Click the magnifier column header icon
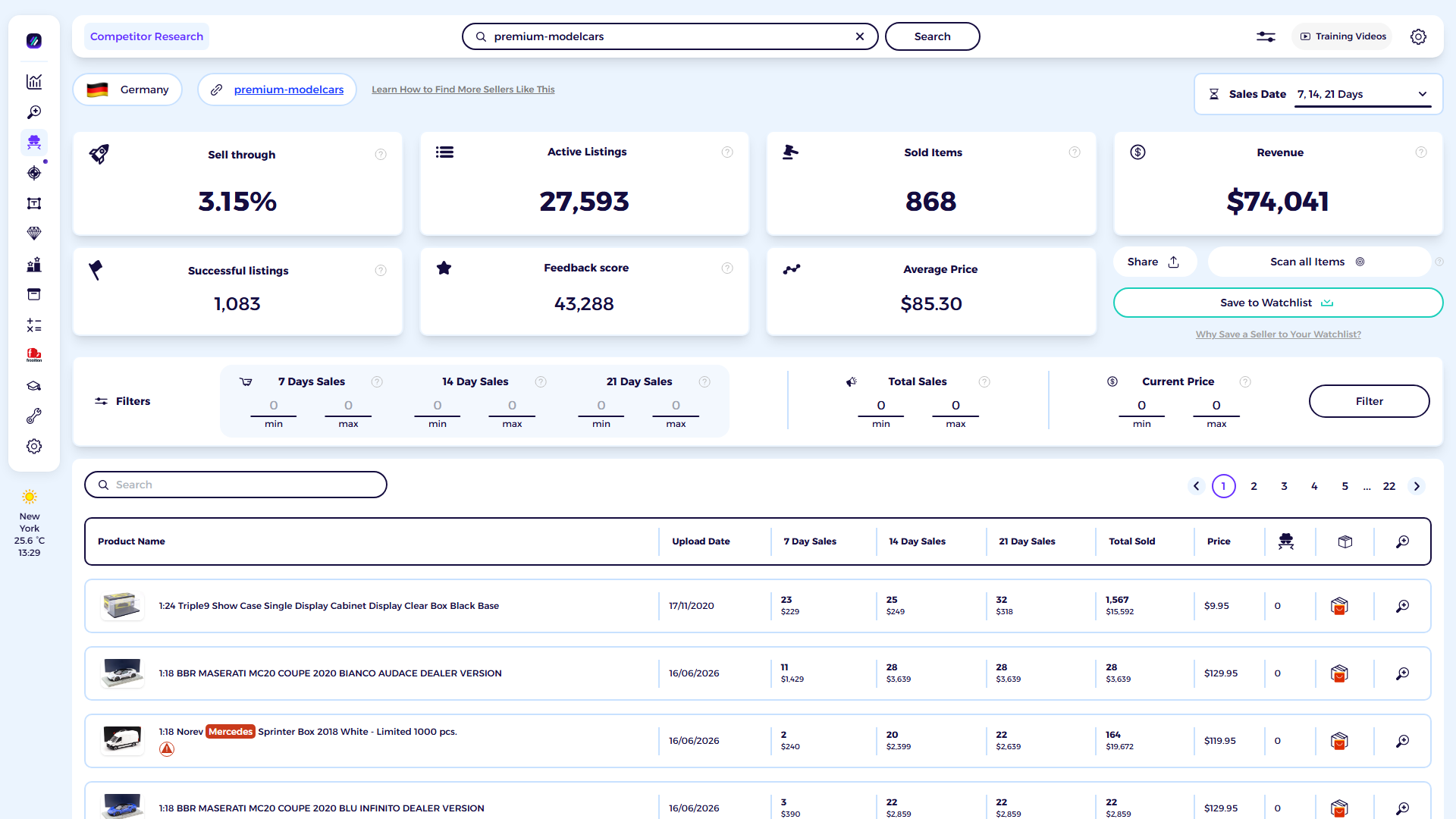1456x819 pixels. [x=1402, y=541]
